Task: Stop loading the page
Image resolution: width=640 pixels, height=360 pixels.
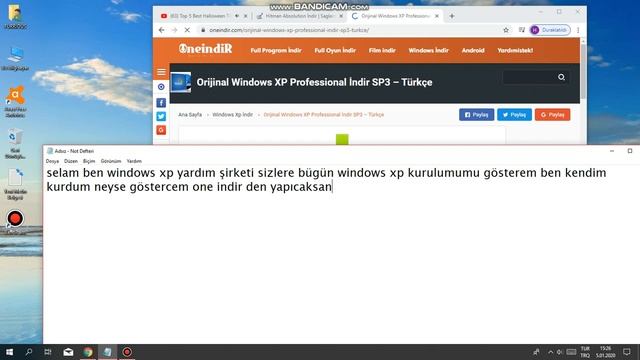Action: (187, 30)
